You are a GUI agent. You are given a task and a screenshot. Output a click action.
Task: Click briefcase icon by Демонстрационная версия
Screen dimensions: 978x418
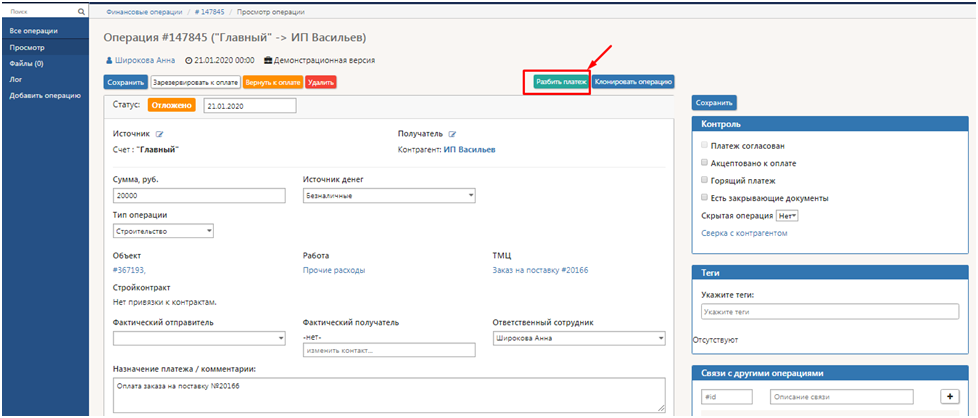tap(267, 61)
